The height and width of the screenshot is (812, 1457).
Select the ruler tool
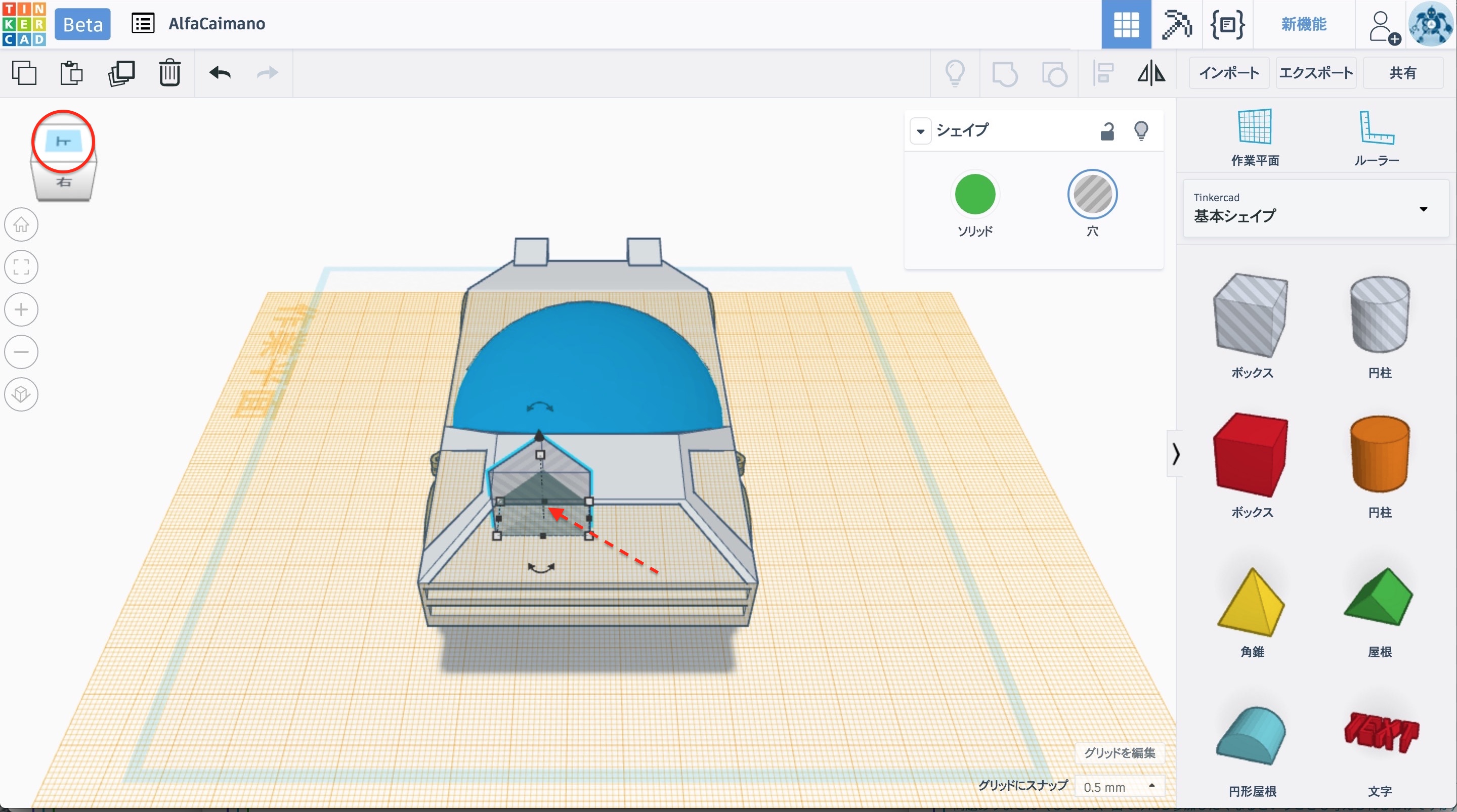pos(1376,138)
